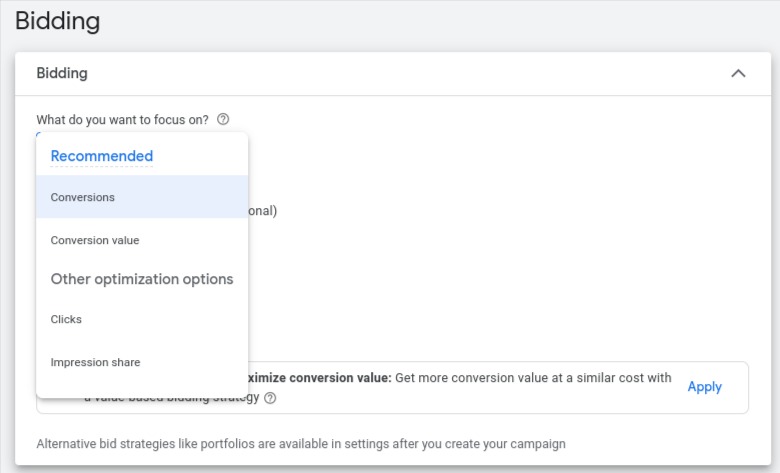
Task: Click the main 'Bidding' page heading
Action: (58, 21)
